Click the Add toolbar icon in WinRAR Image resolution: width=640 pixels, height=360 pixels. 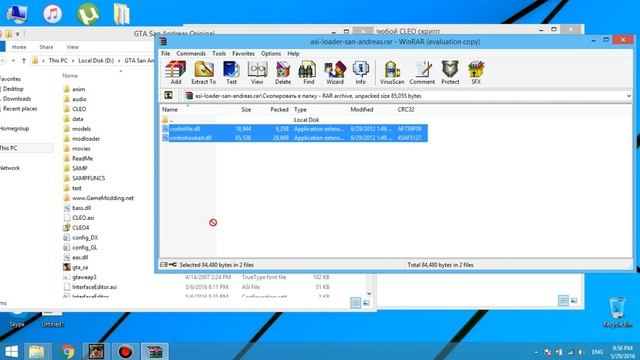176,73
